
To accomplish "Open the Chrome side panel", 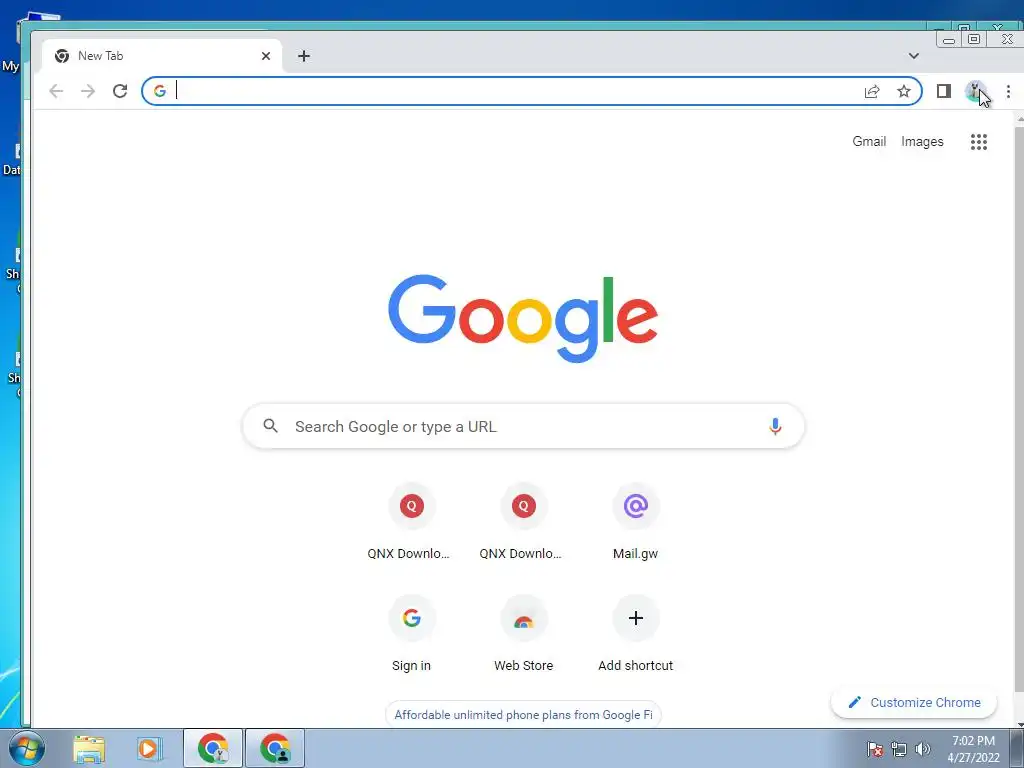I will 944,91.
